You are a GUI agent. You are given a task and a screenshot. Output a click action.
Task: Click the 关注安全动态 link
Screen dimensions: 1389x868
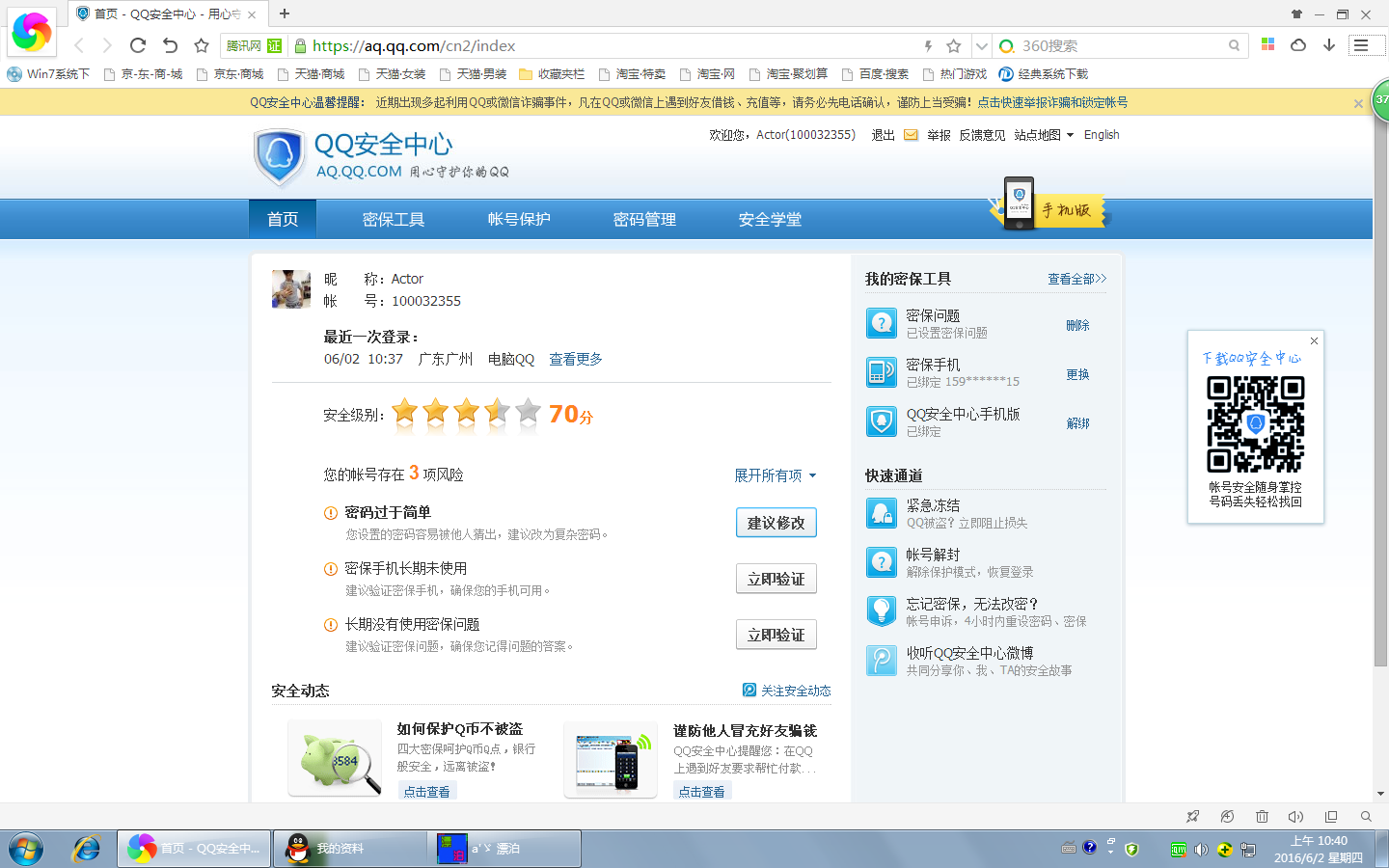787,691
